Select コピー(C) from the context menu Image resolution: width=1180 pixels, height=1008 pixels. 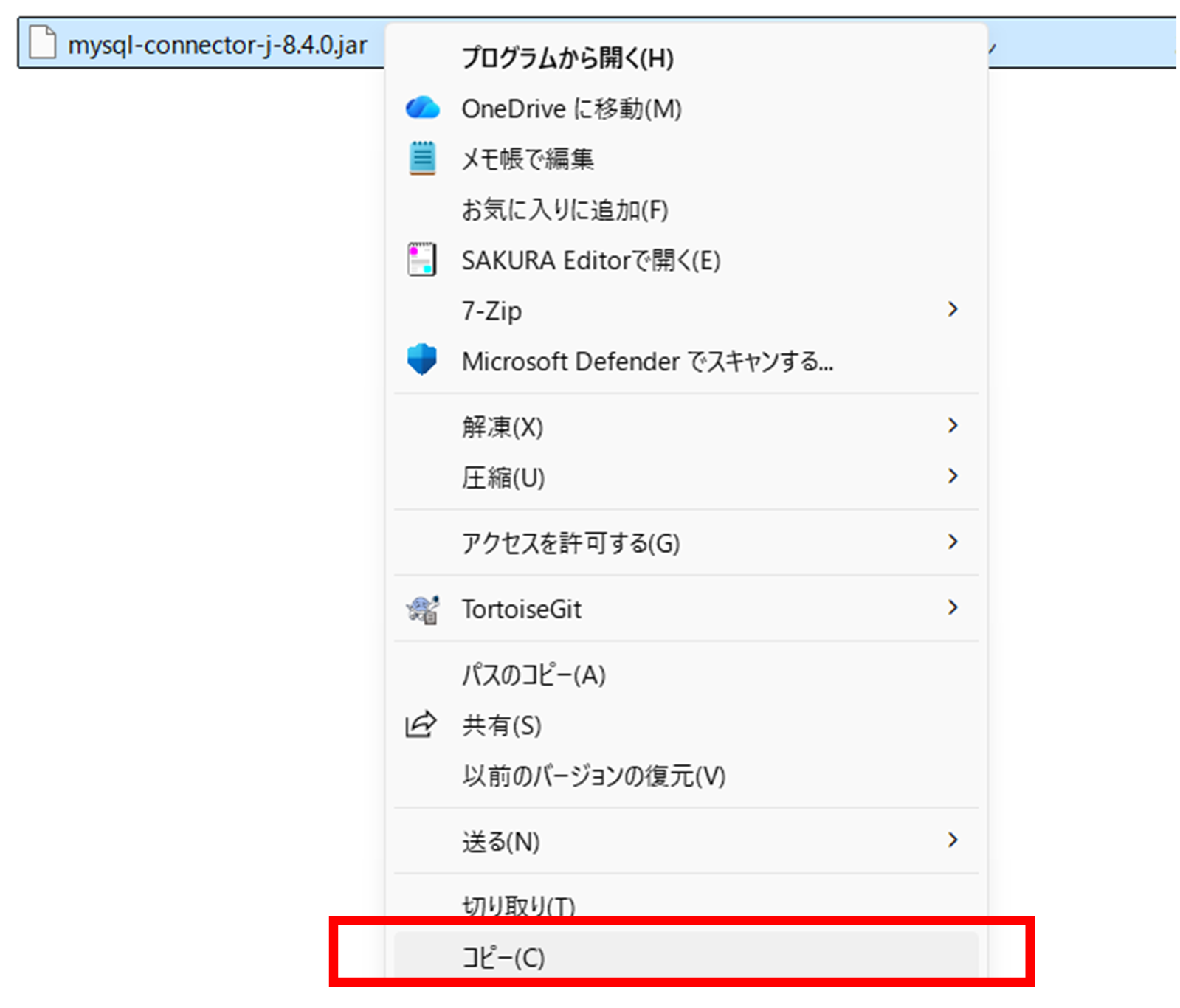pos(503,957)
